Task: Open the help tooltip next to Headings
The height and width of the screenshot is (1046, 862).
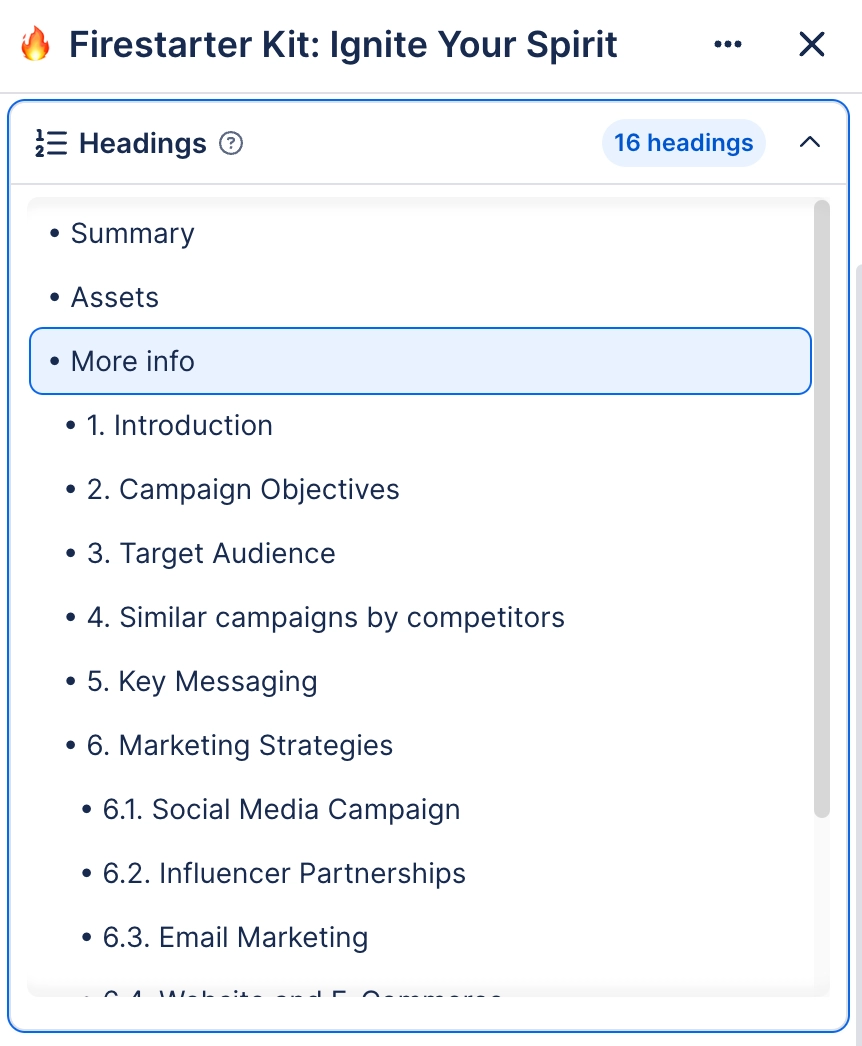Action: click(230, 144)
